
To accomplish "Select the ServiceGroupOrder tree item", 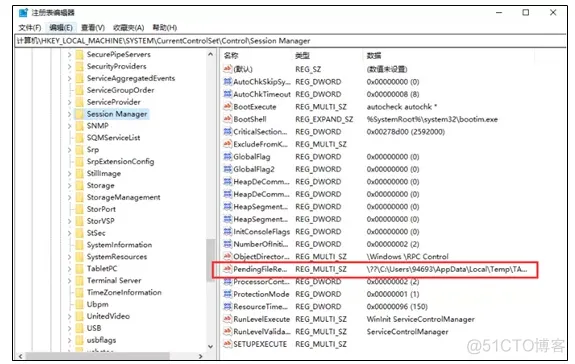I will tap(120, 90).
